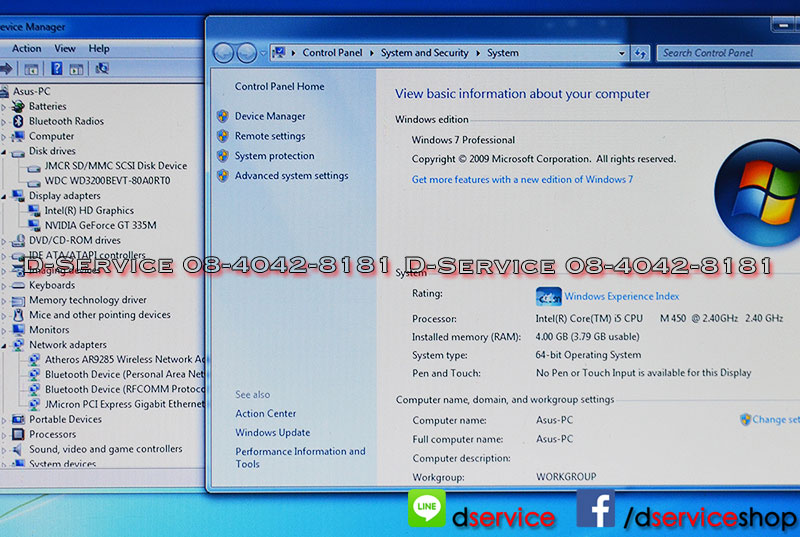Open Remote settings link
The image size is (800, 537).
(x=270, y=136)
